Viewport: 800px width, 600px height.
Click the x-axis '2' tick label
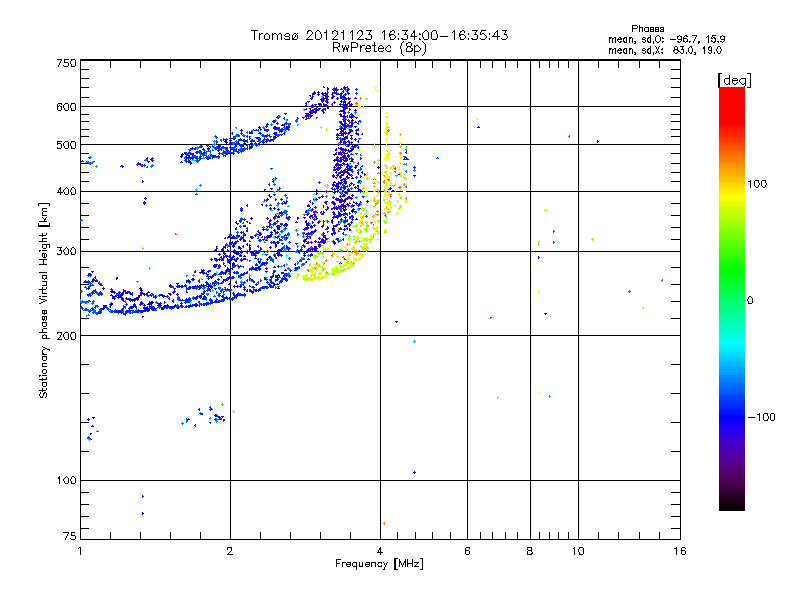click(230, 551)
